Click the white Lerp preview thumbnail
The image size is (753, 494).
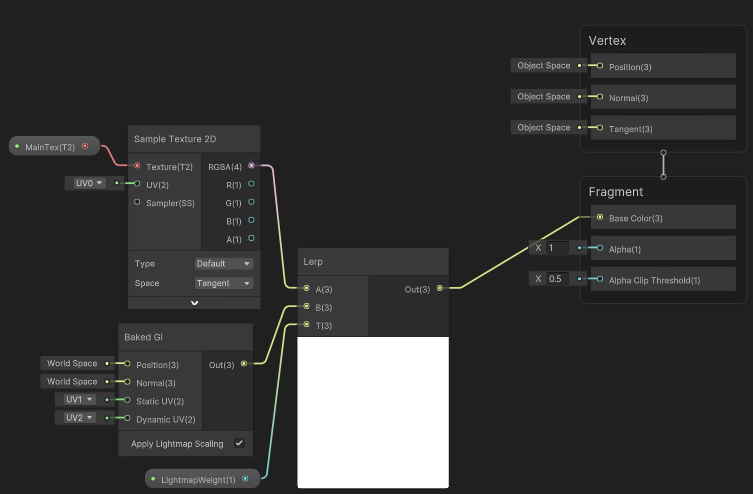tap(373, 411)
